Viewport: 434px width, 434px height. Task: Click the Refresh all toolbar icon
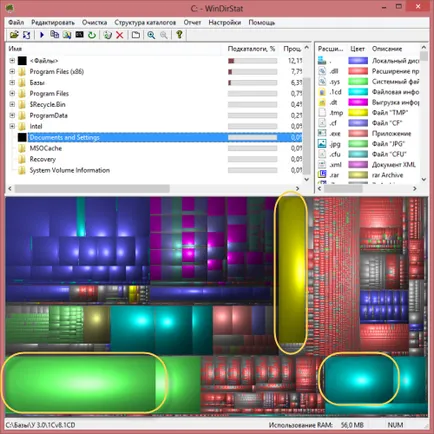click(27, 35)
